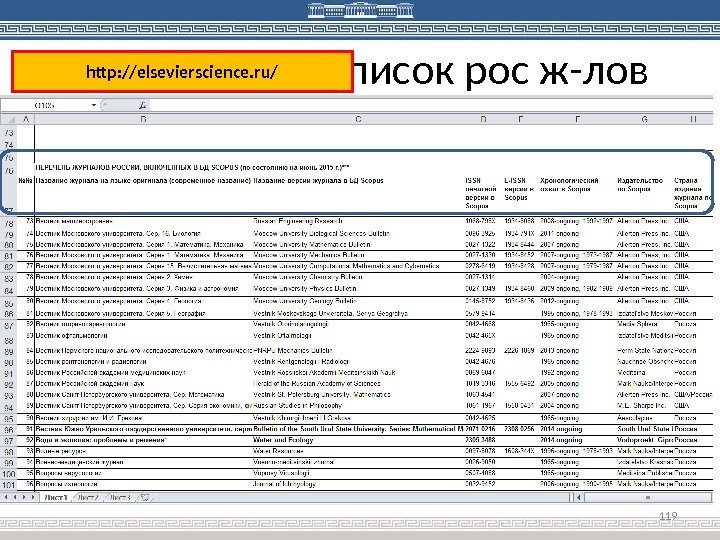The width and height of the screenshot is (720, 540).
Task: Select column A header
Action: pyautogui.click(x=26, y=119)
